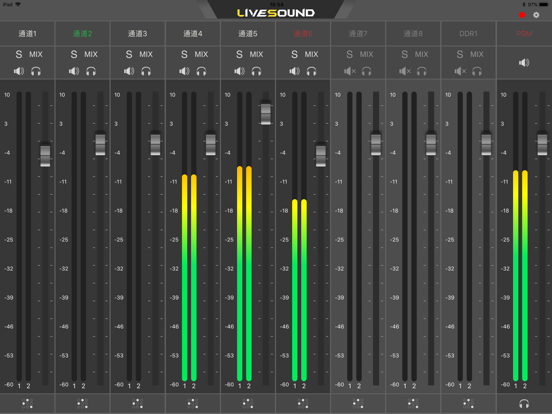552x414 pixels.
Task: Select the green 通道2 channel header
Action: coord(82,33)
